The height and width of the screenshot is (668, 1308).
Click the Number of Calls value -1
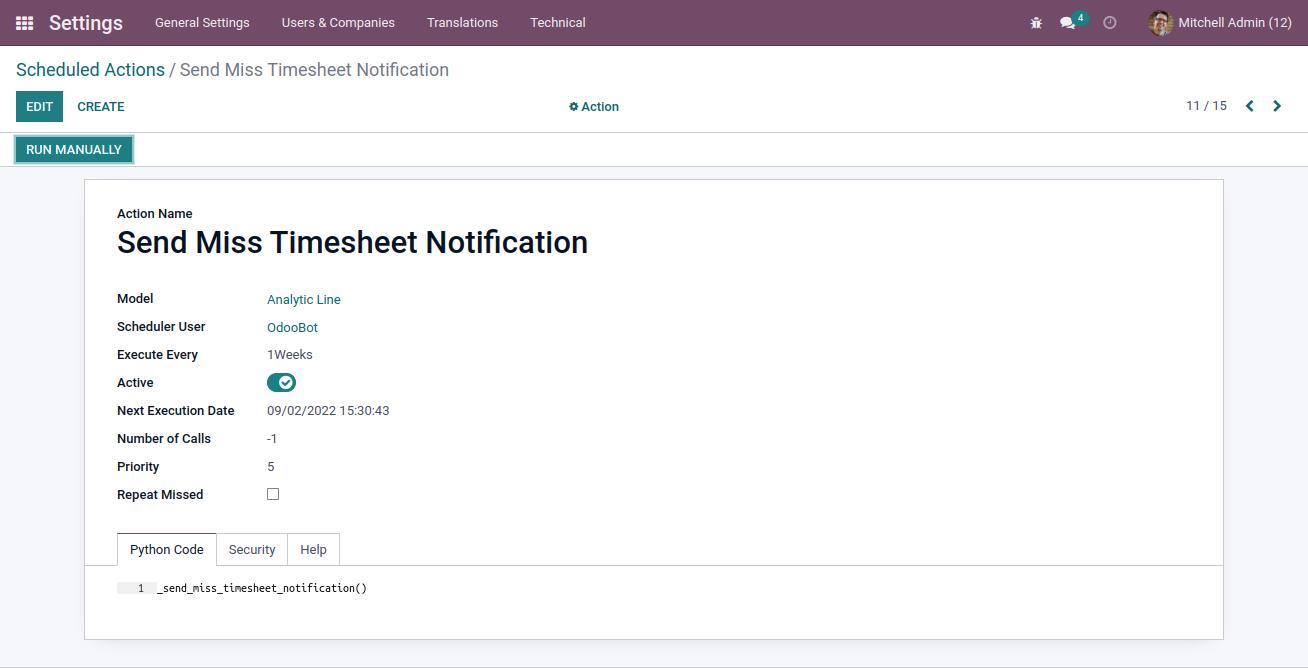pos(272,439)
